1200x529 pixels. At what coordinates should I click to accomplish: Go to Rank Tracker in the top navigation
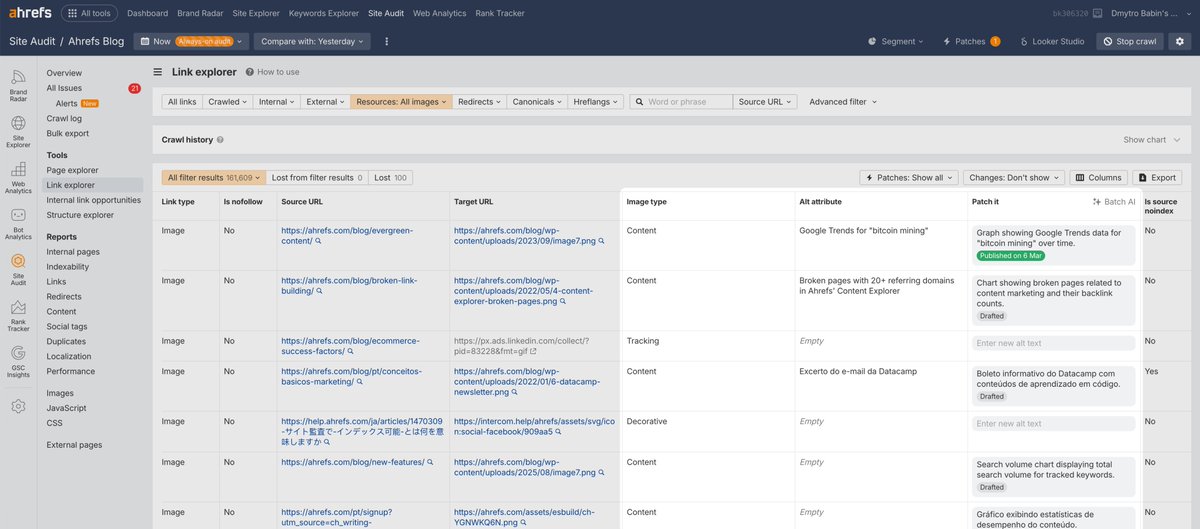[501, 13]
